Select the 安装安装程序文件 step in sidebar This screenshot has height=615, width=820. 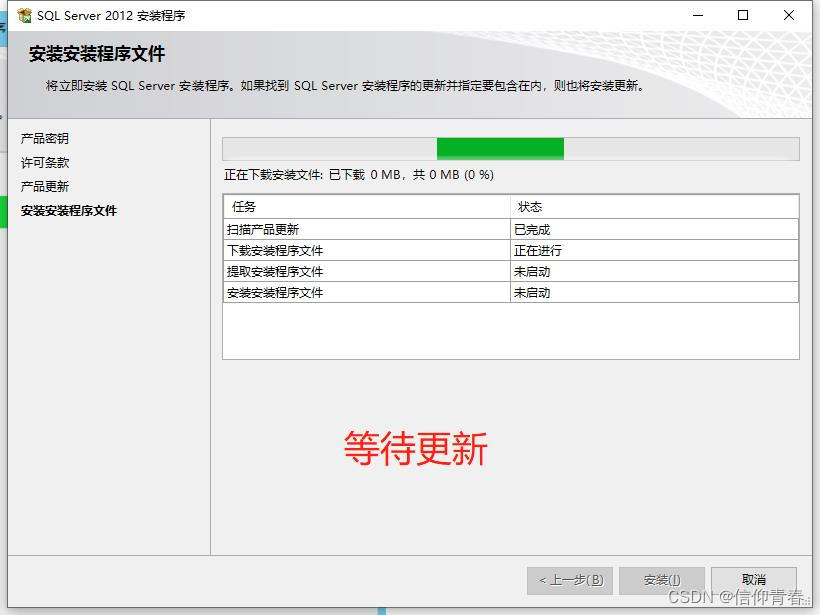point(69,211)
